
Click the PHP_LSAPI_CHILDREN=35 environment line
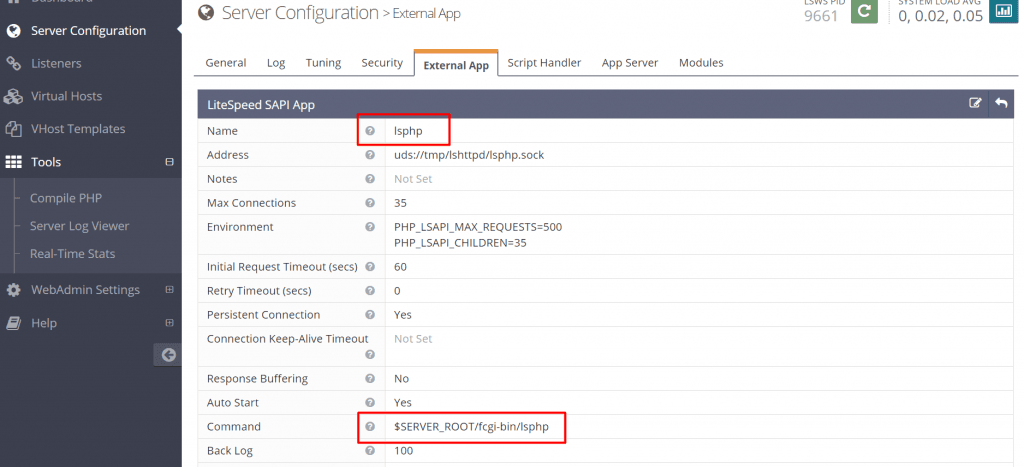460,243
